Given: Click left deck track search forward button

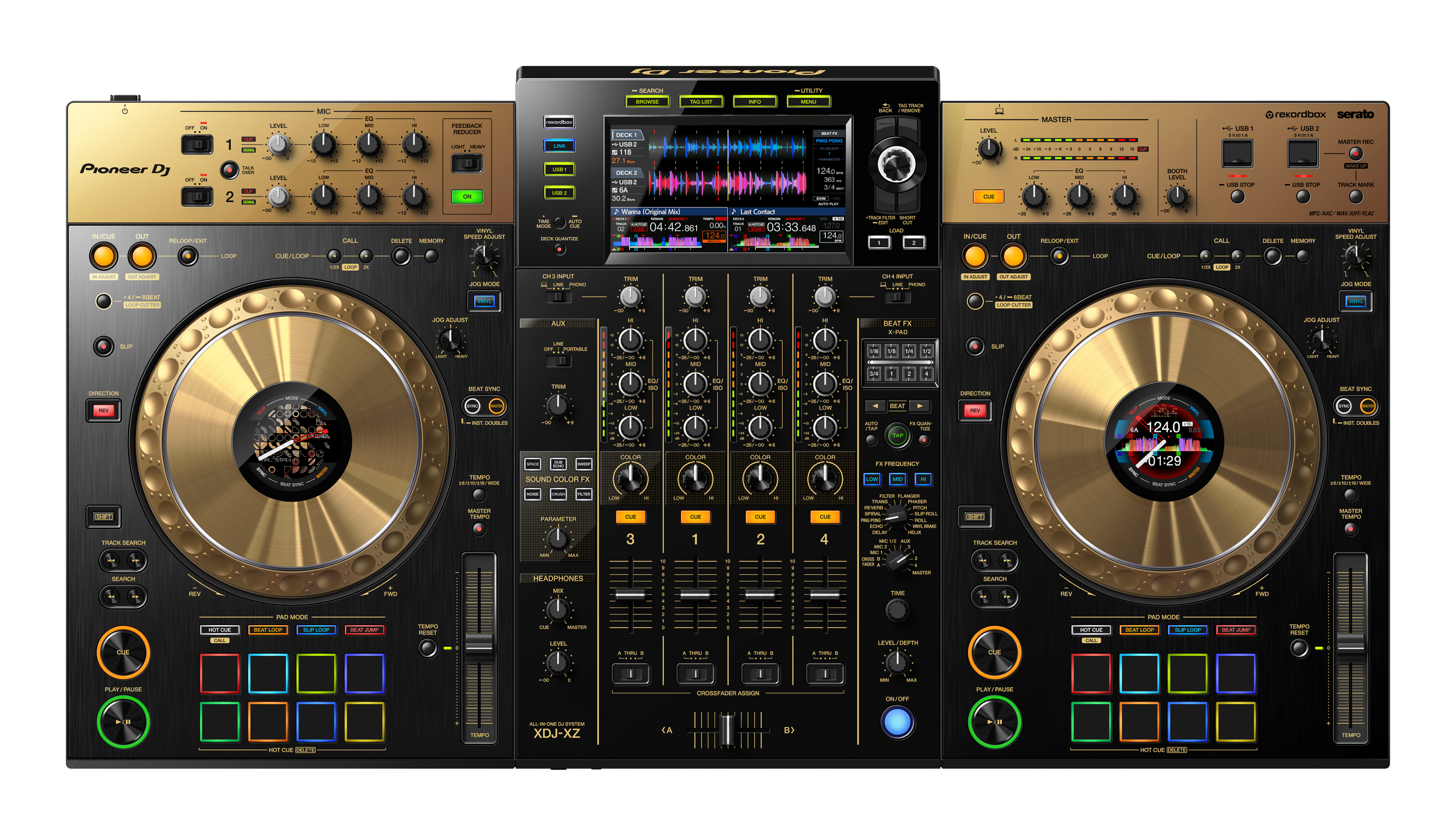Looking at the screenshot, I should pyautogui.click(x=136, y=560).
